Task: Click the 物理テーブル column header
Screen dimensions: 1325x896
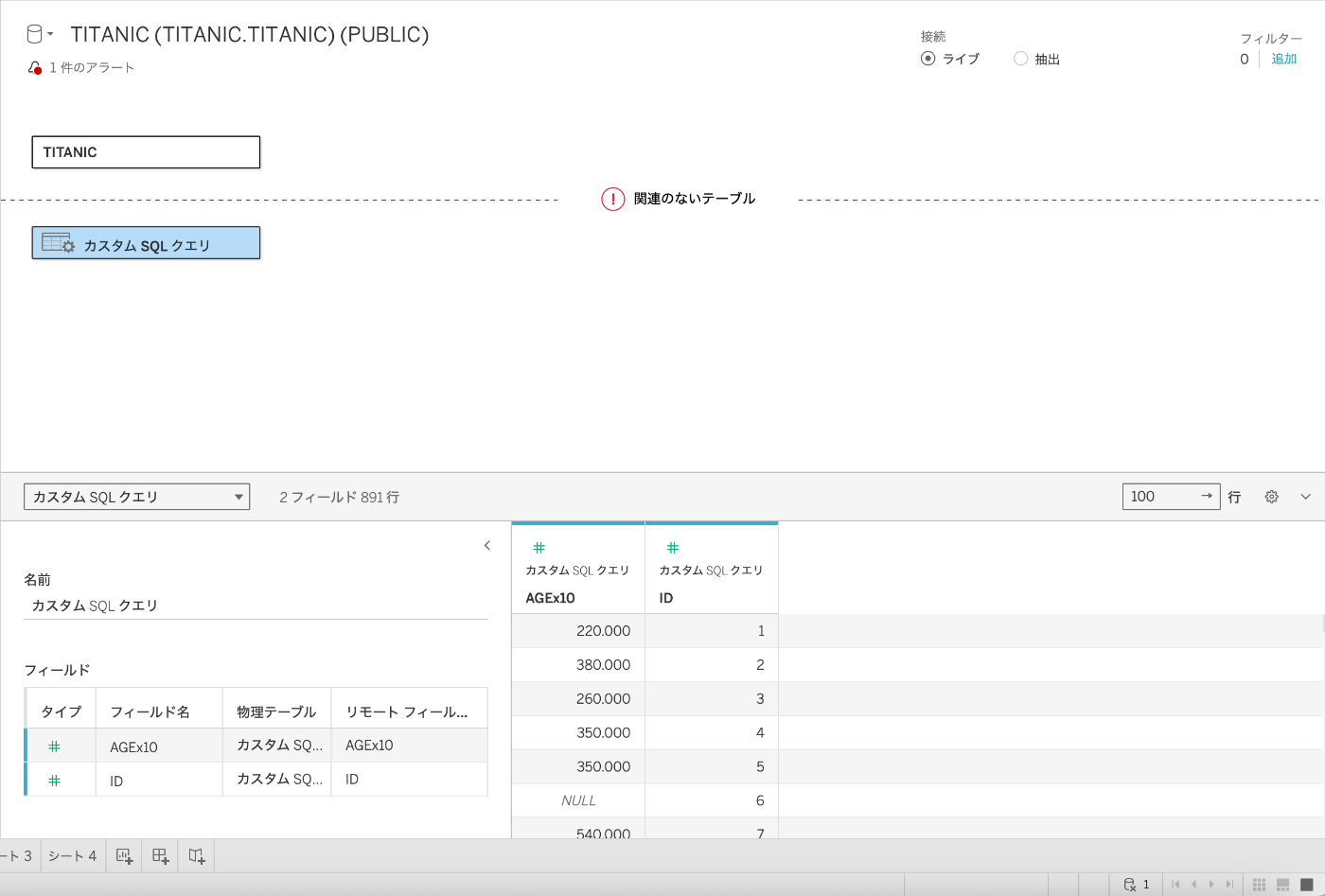Action: pos(276,712)
